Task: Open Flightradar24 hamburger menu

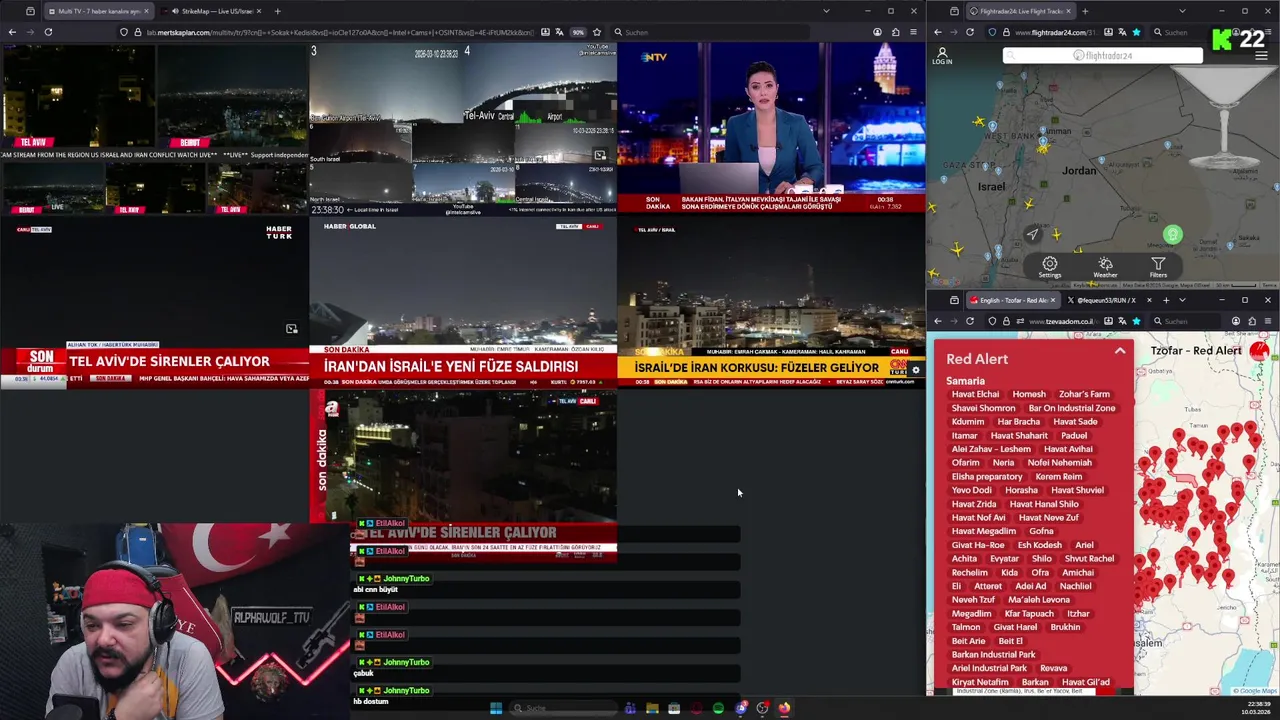Action: coord(1260,56)
